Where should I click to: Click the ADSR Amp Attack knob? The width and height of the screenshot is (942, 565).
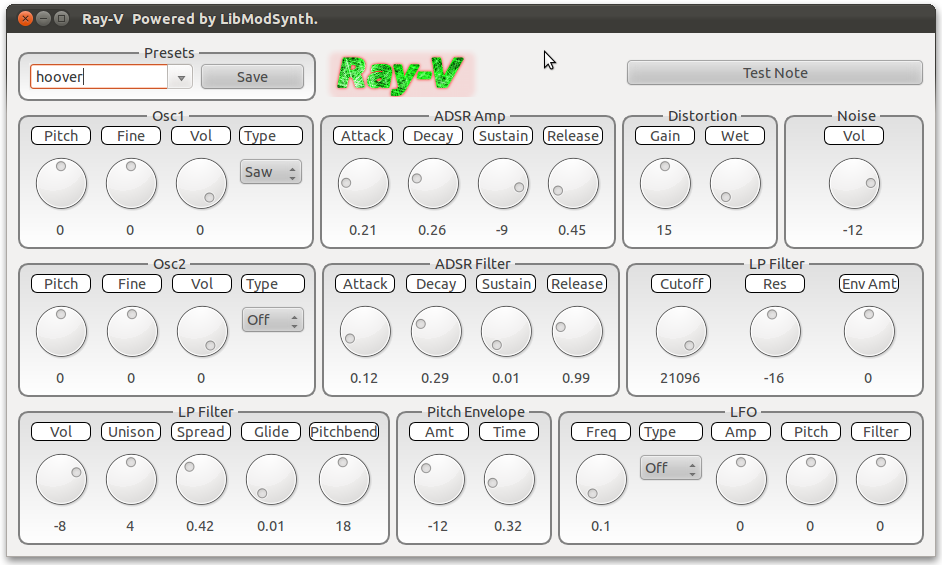click(364, 184)
